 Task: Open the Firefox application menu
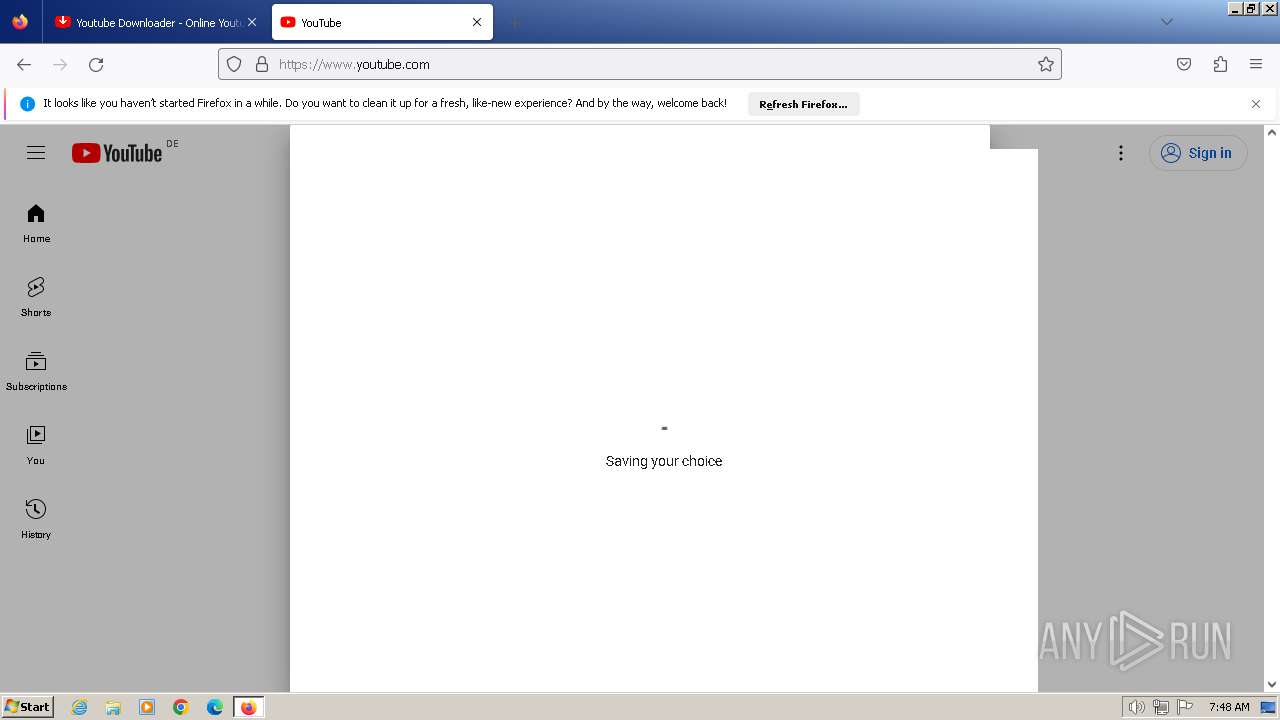[x=1256, y=64]
